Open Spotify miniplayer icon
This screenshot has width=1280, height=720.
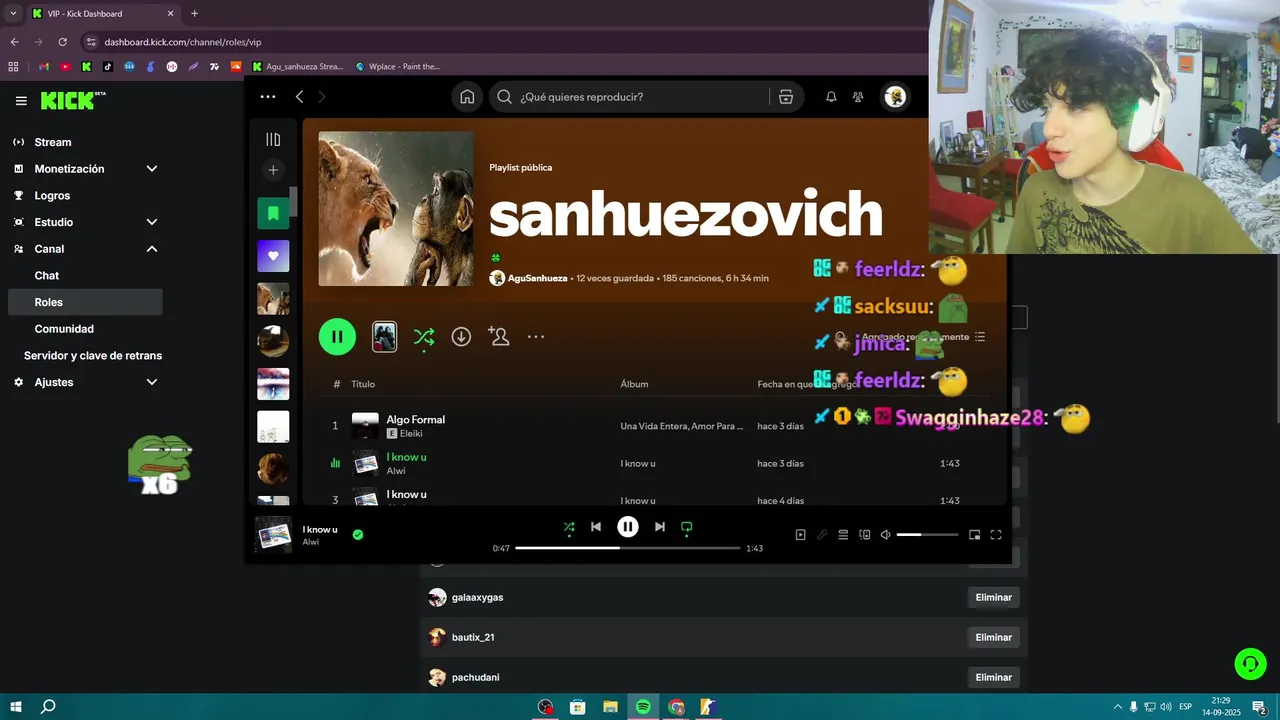(x=975, y=535)
